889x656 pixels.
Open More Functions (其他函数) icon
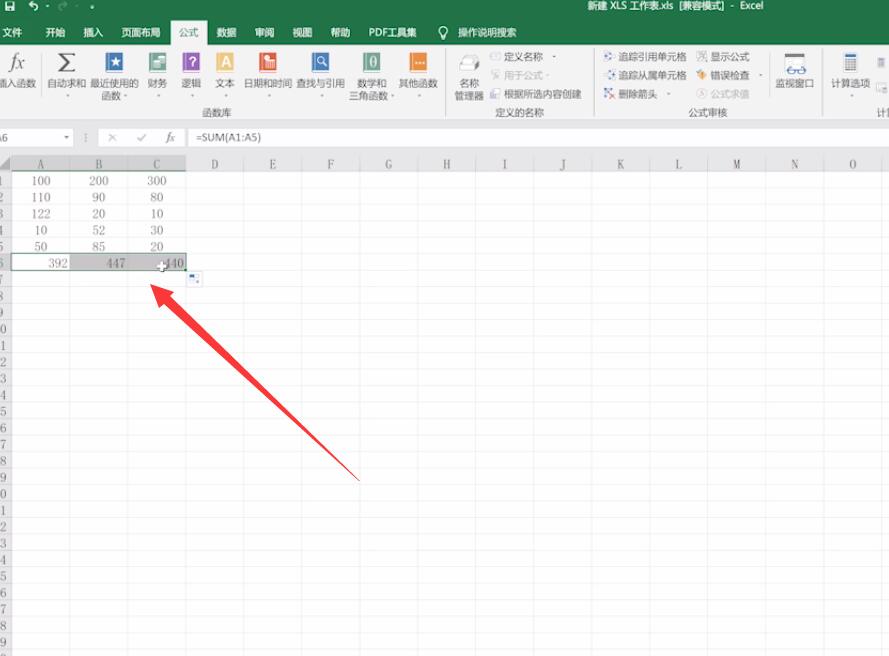coord(418,62)
